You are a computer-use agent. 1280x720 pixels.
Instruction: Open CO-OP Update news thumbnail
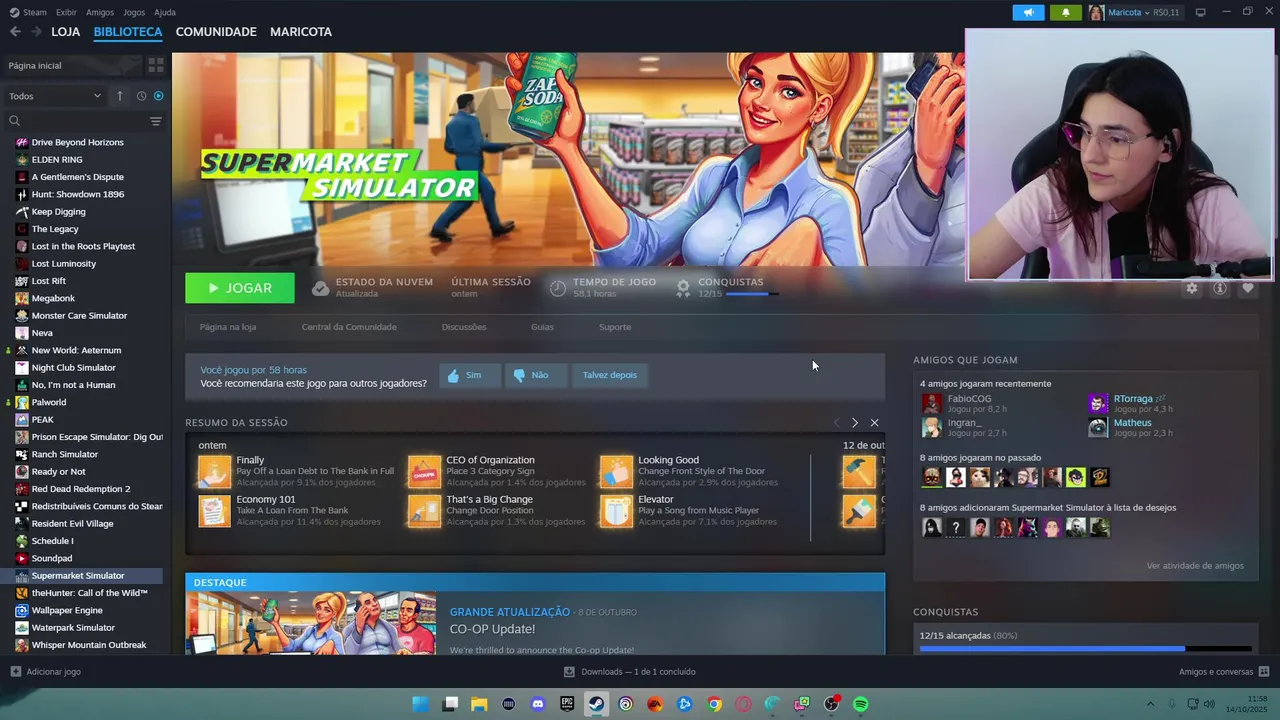click(x=311, y=624)
